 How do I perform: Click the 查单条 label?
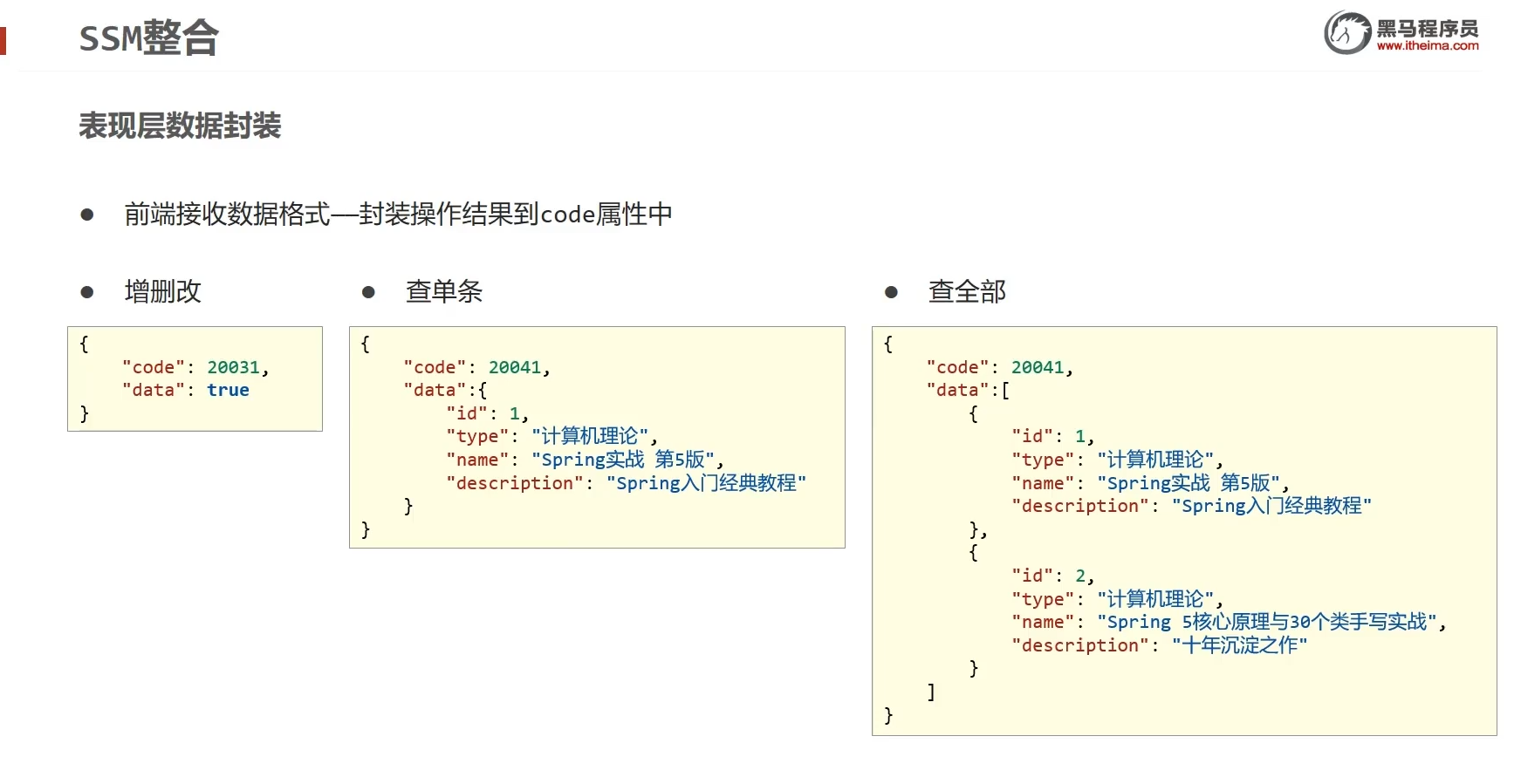click(444, 291)
